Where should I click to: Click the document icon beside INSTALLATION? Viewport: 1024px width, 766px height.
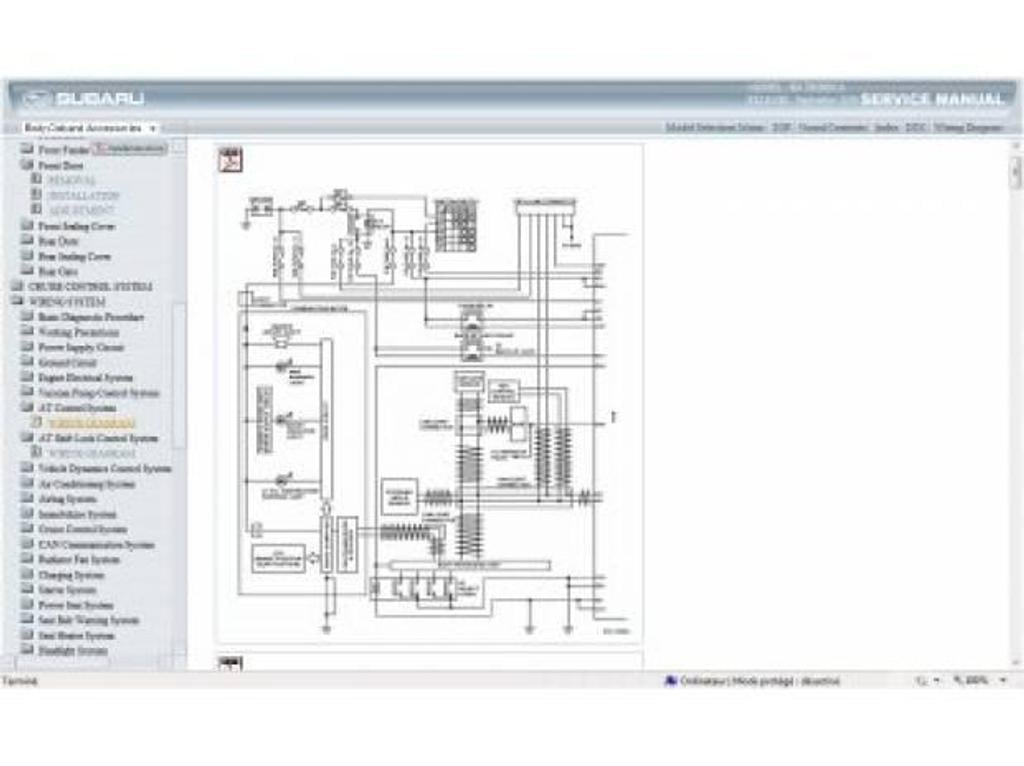(x=37, y=196)
